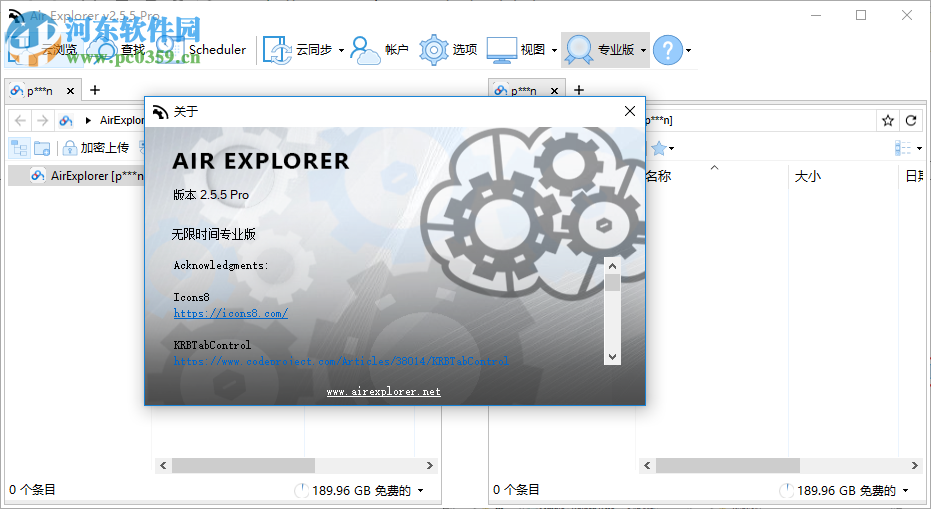Click the About dialog scrollbar thumb

click(613, 283)
